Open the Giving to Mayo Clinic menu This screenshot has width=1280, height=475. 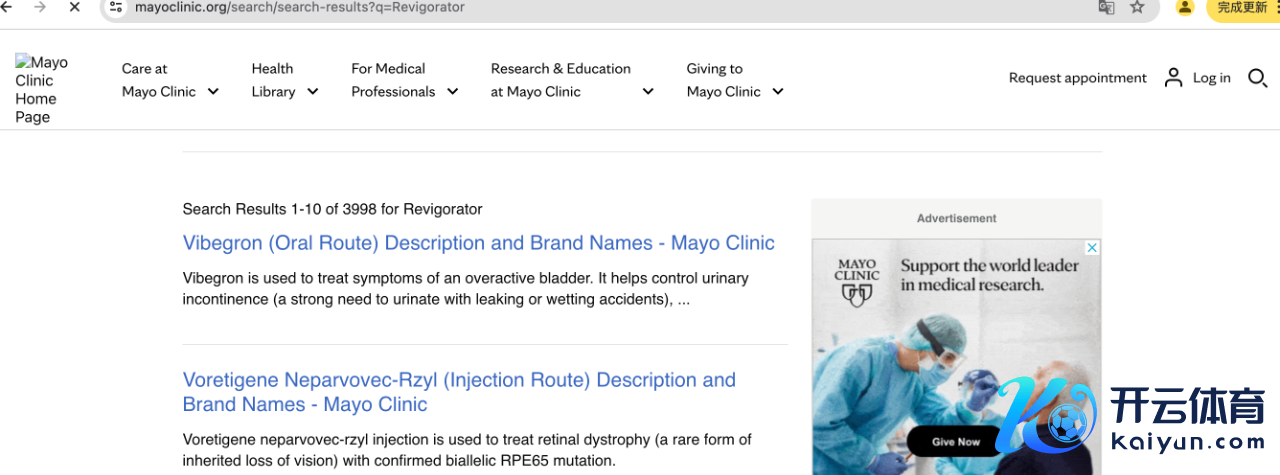tap(735, 80)
